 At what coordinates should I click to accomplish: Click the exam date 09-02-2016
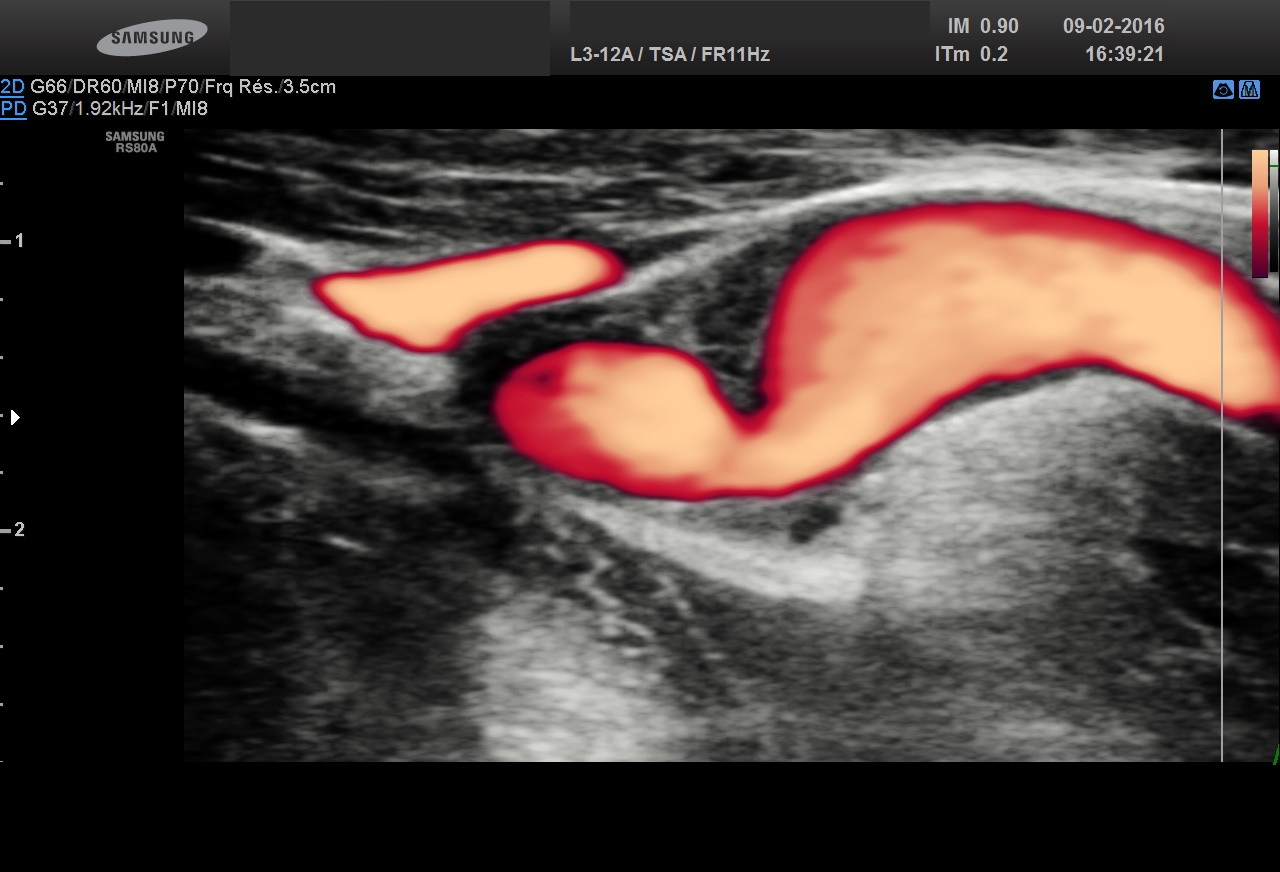pos(1113,27)
